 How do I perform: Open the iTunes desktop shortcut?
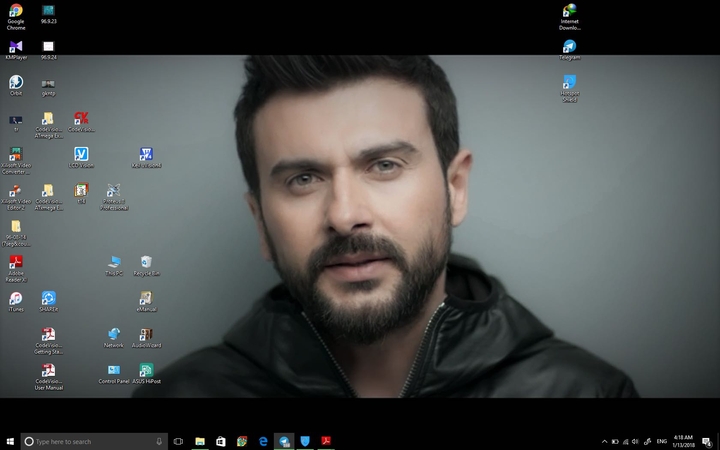[16, 302]
